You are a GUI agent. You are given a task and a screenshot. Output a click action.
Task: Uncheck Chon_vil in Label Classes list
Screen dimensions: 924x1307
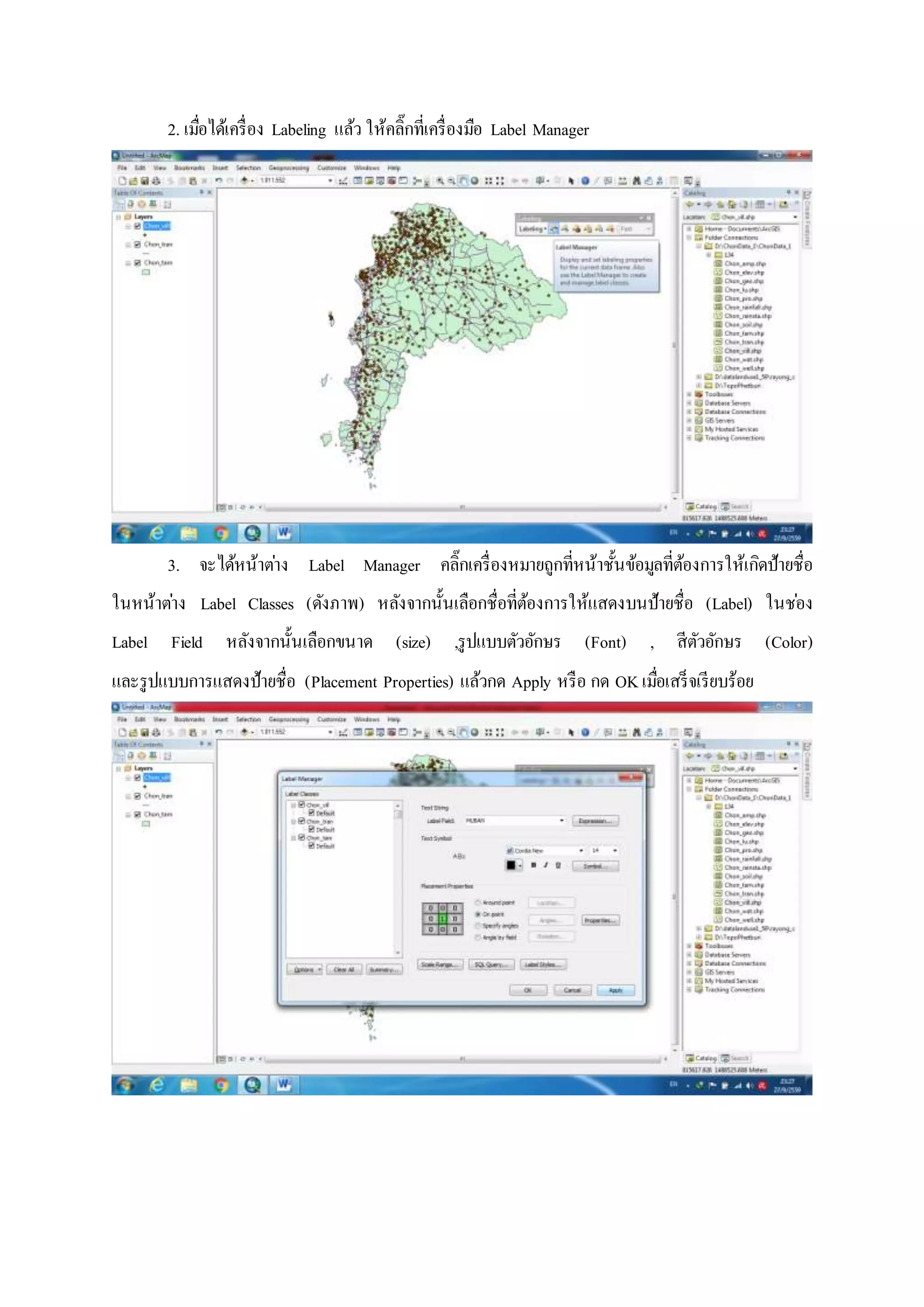pos(302,805)
